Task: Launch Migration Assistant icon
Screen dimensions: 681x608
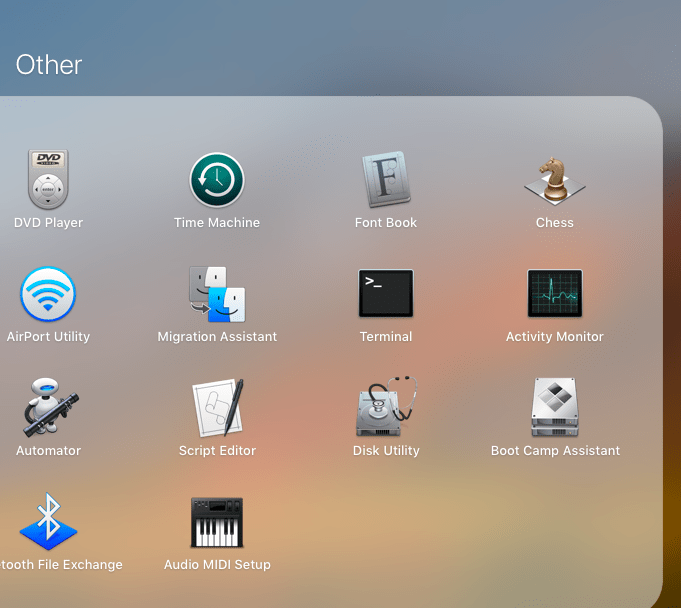Action: pos(217,294)
